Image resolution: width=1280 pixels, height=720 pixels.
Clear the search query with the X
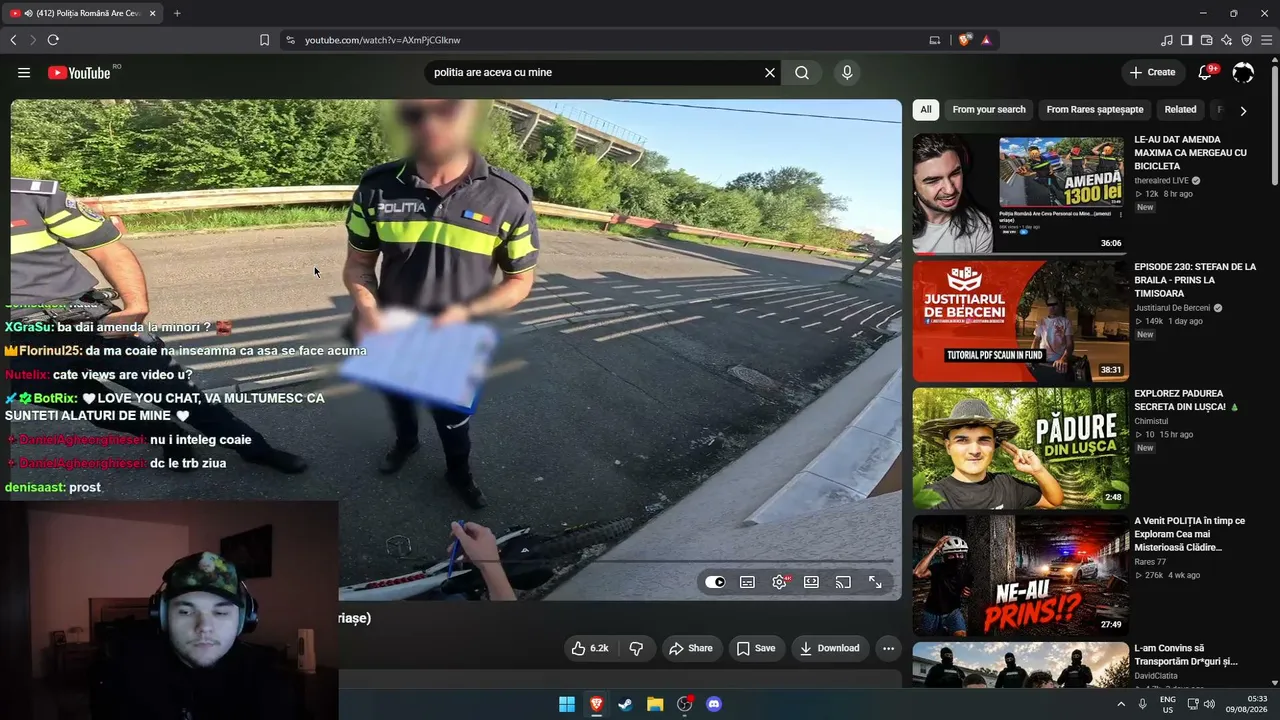pyautogui.click(x=770, y=72)
